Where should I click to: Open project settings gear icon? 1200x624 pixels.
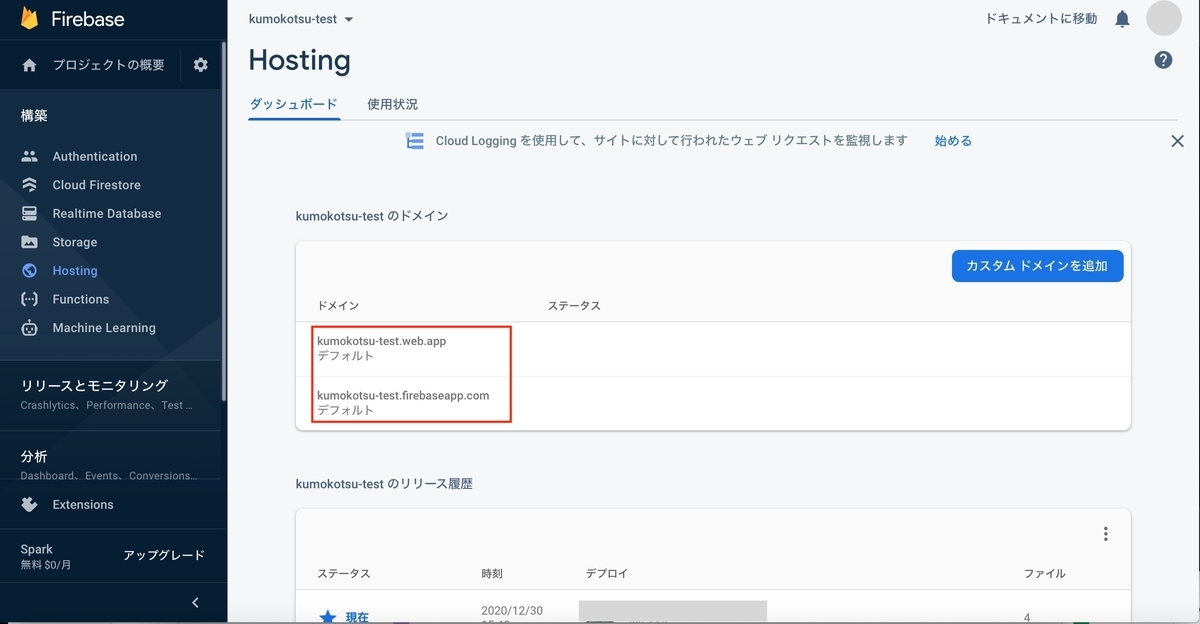point(201,65)
